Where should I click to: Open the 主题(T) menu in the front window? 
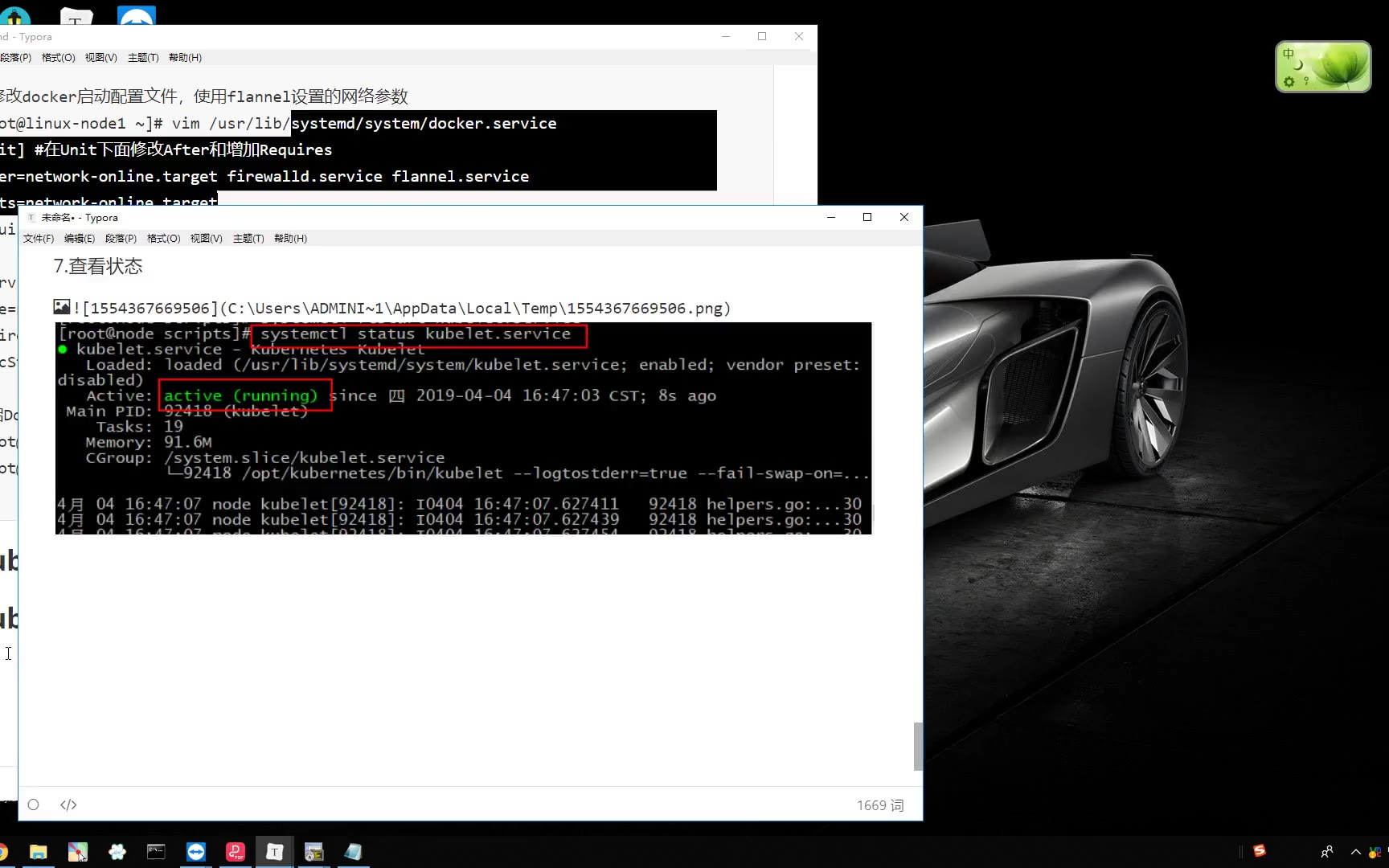(x=248, y=239)
